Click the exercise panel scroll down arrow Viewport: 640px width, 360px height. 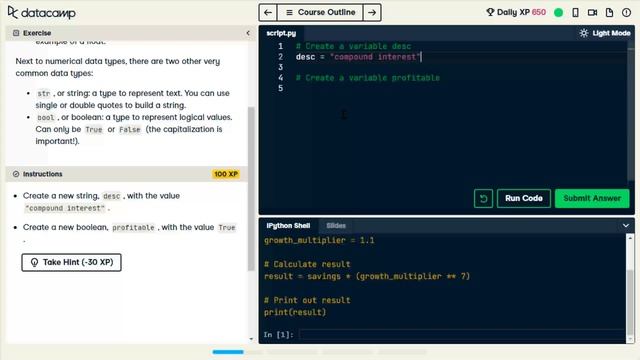[x=251, y=339]
